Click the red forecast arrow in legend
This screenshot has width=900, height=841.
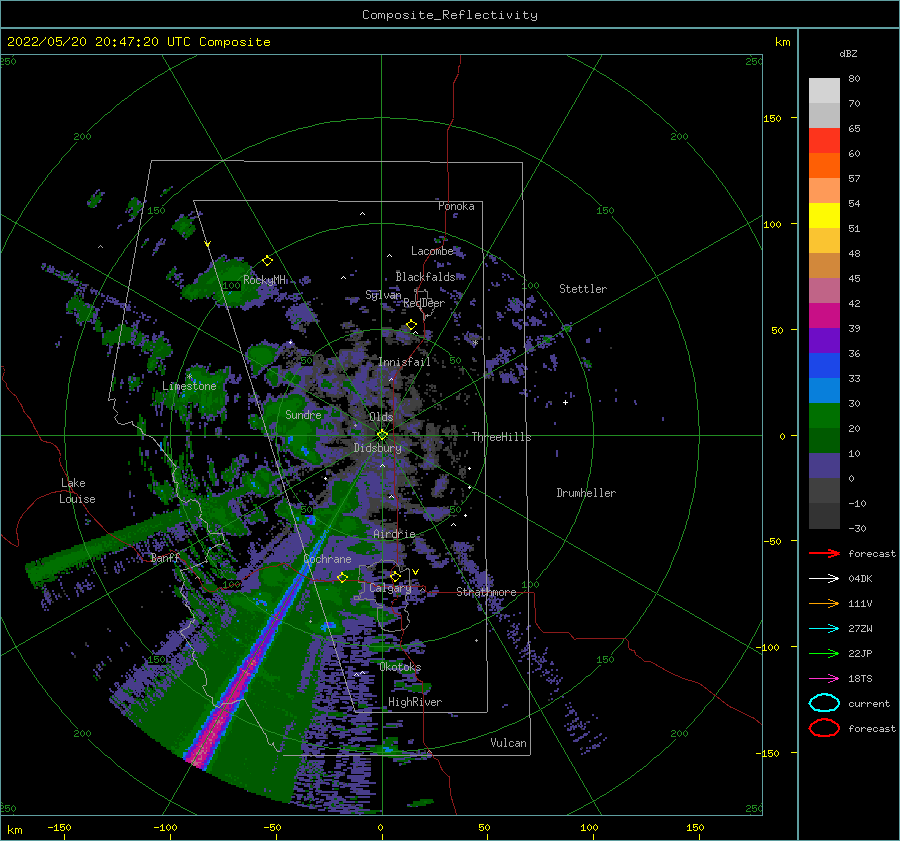click(x=824, y=553)
